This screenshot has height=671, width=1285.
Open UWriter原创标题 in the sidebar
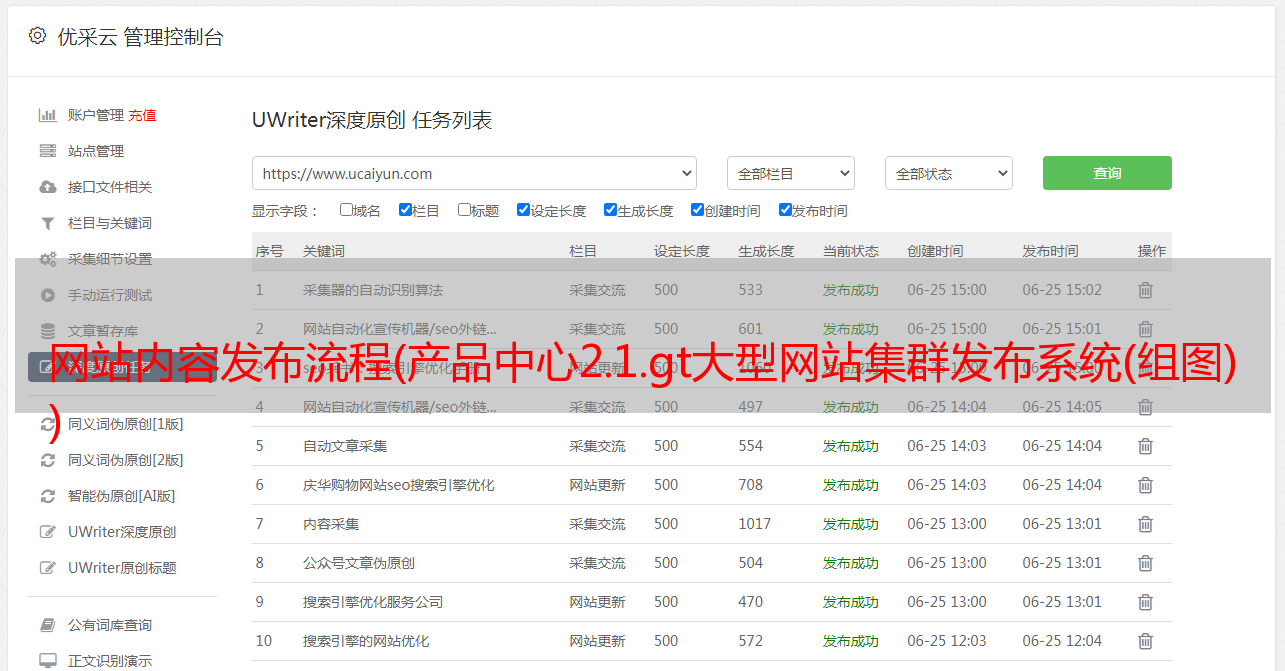[122, 568]
